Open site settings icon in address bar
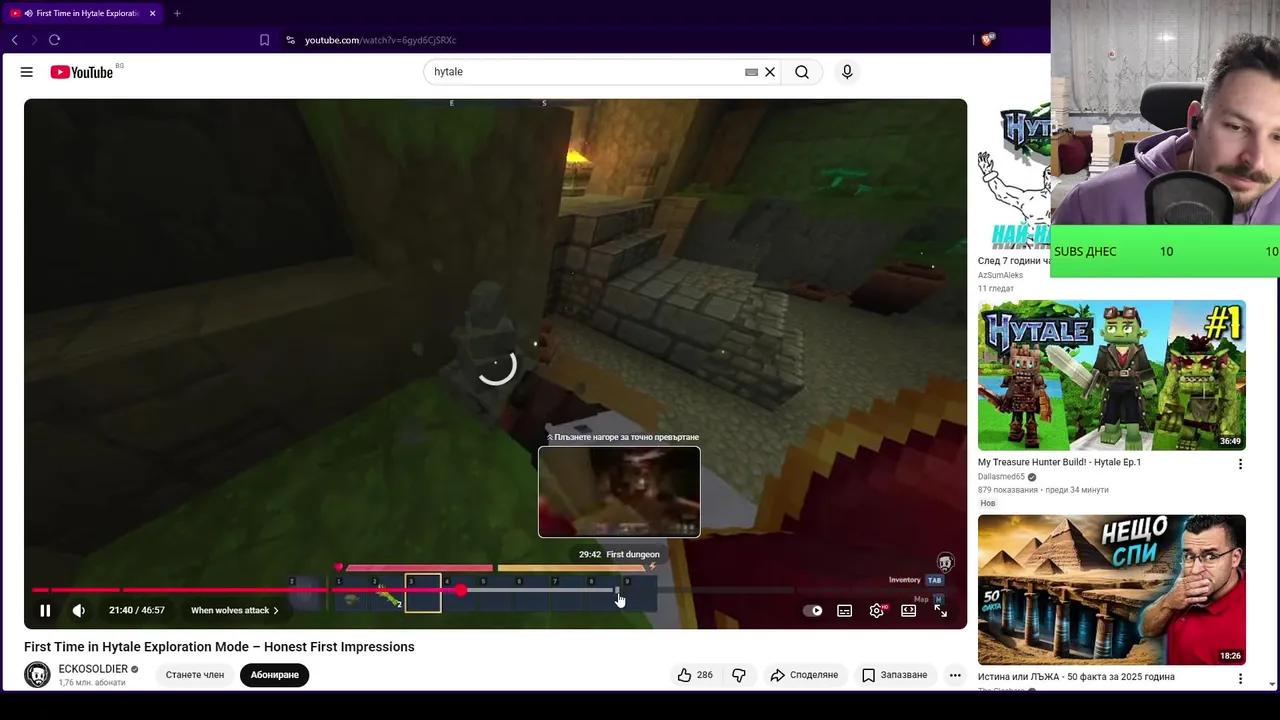Image resolution: width=1280 pixels, height=720 pixels. click(x=290, y=40)
